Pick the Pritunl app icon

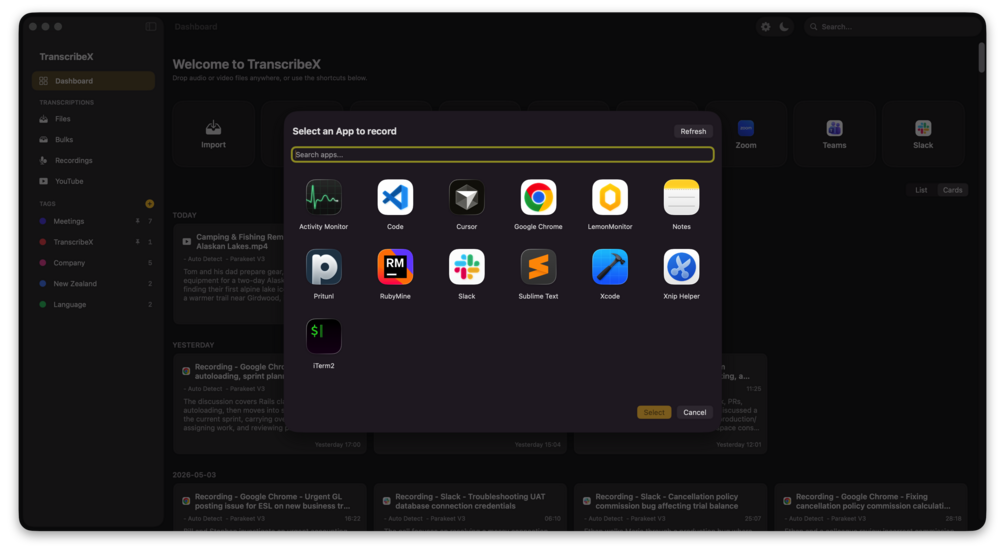pos(323,267)
